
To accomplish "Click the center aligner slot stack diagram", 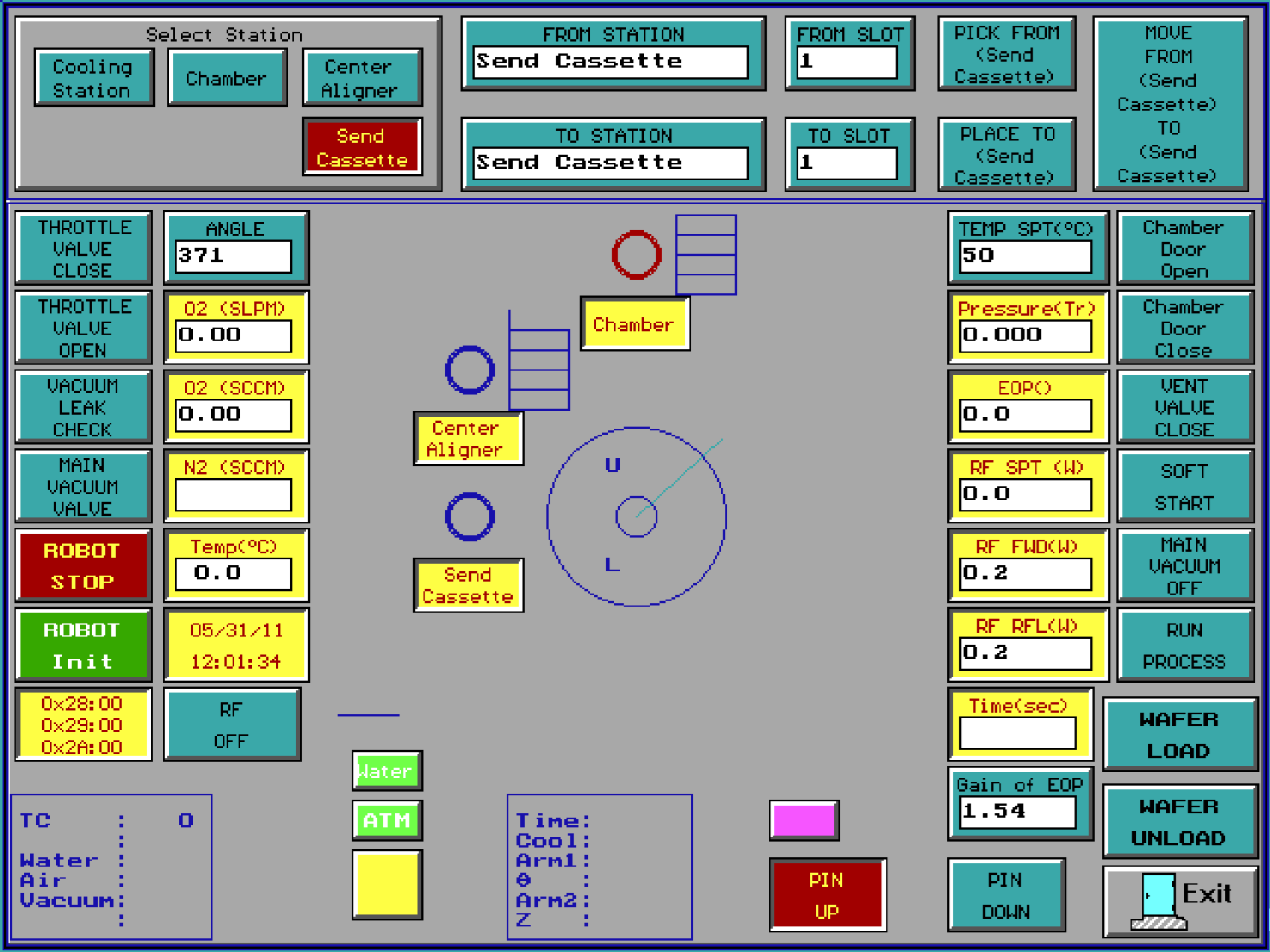I will click(539, 370).
